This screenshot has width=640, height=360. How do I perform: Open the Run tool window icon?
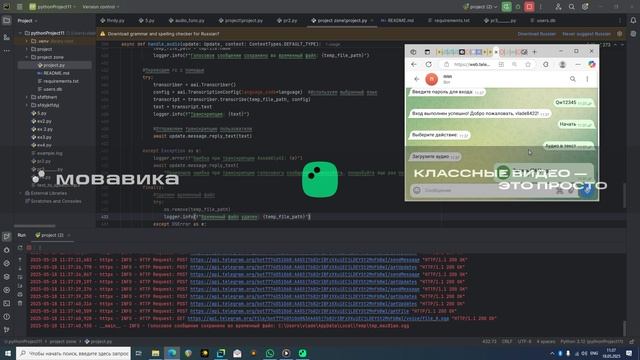tap(7, 236)
